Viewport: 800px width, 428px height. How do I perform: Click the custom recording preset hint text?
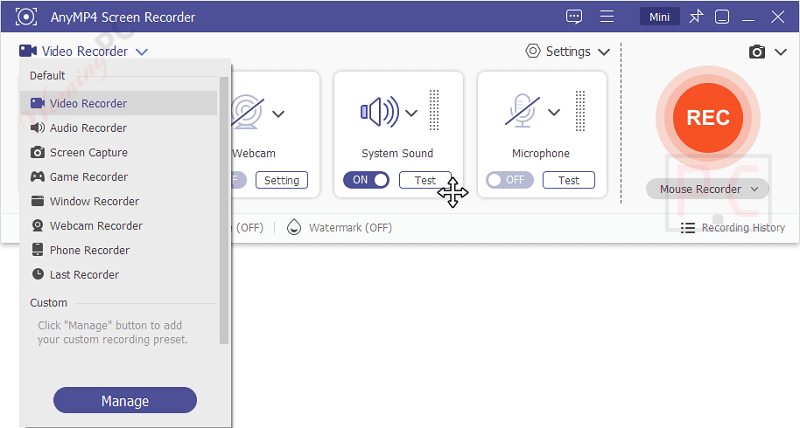(112, 332)
